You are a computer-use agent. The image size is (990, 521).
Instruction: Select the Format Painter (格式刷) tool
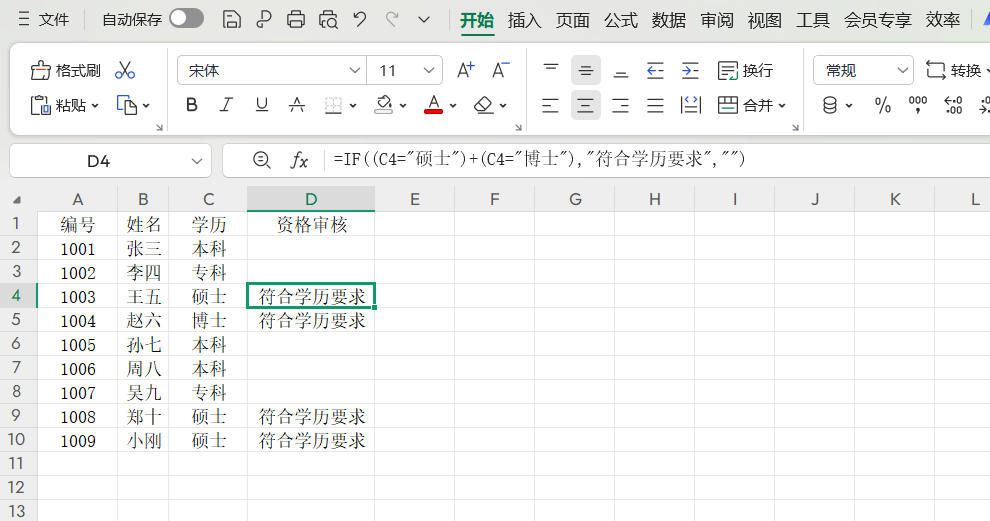(x=66, y=70)
